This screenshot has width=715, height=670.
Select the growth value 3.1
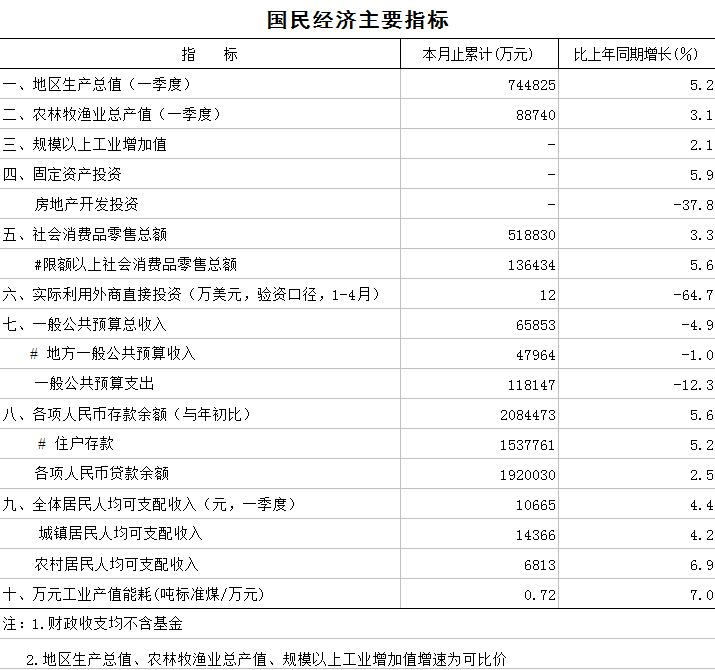pyautogui.click(x=701, y=115)
